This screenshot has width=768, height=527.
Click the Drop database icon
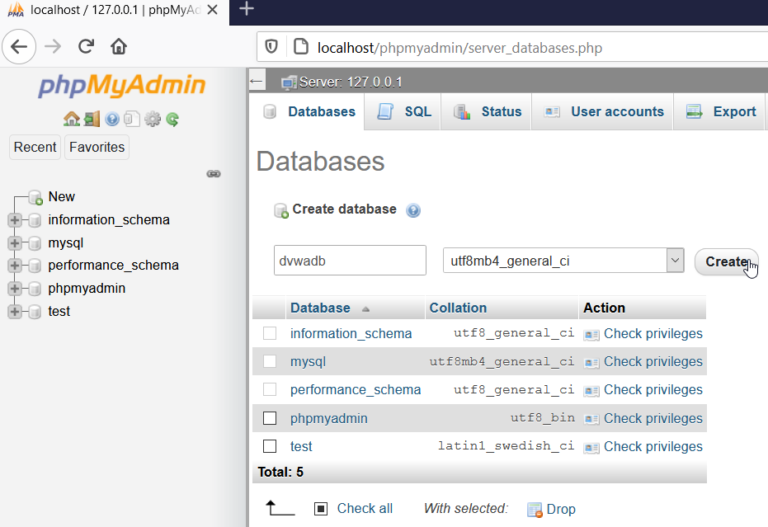(x=534, y=510)
